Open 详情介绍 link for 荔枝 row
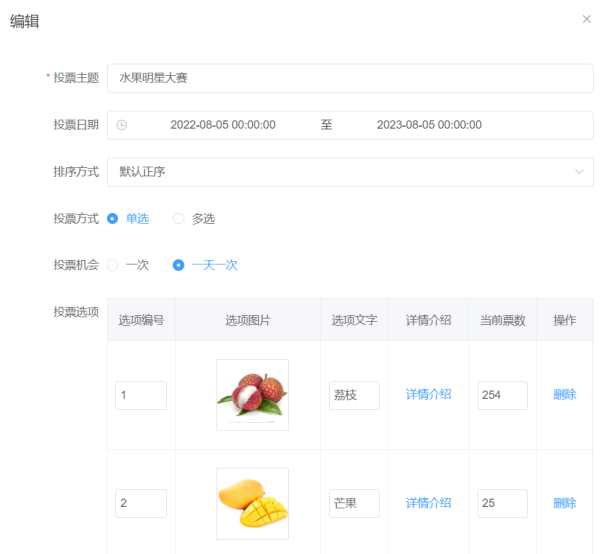 pyautogui.click(x=429, y=394)
